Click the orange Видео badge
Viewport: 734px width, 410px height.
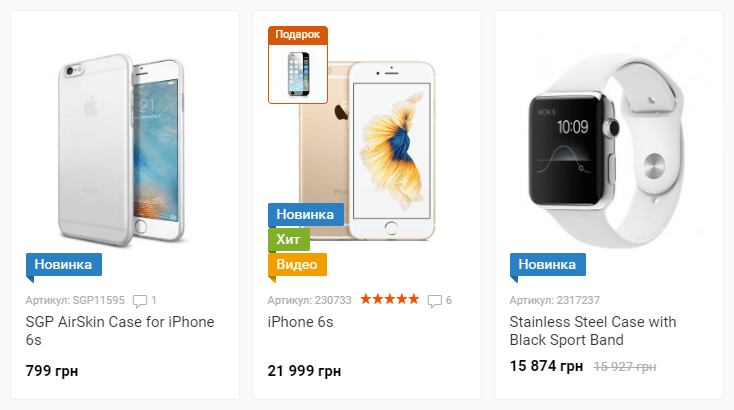point(297,264)
